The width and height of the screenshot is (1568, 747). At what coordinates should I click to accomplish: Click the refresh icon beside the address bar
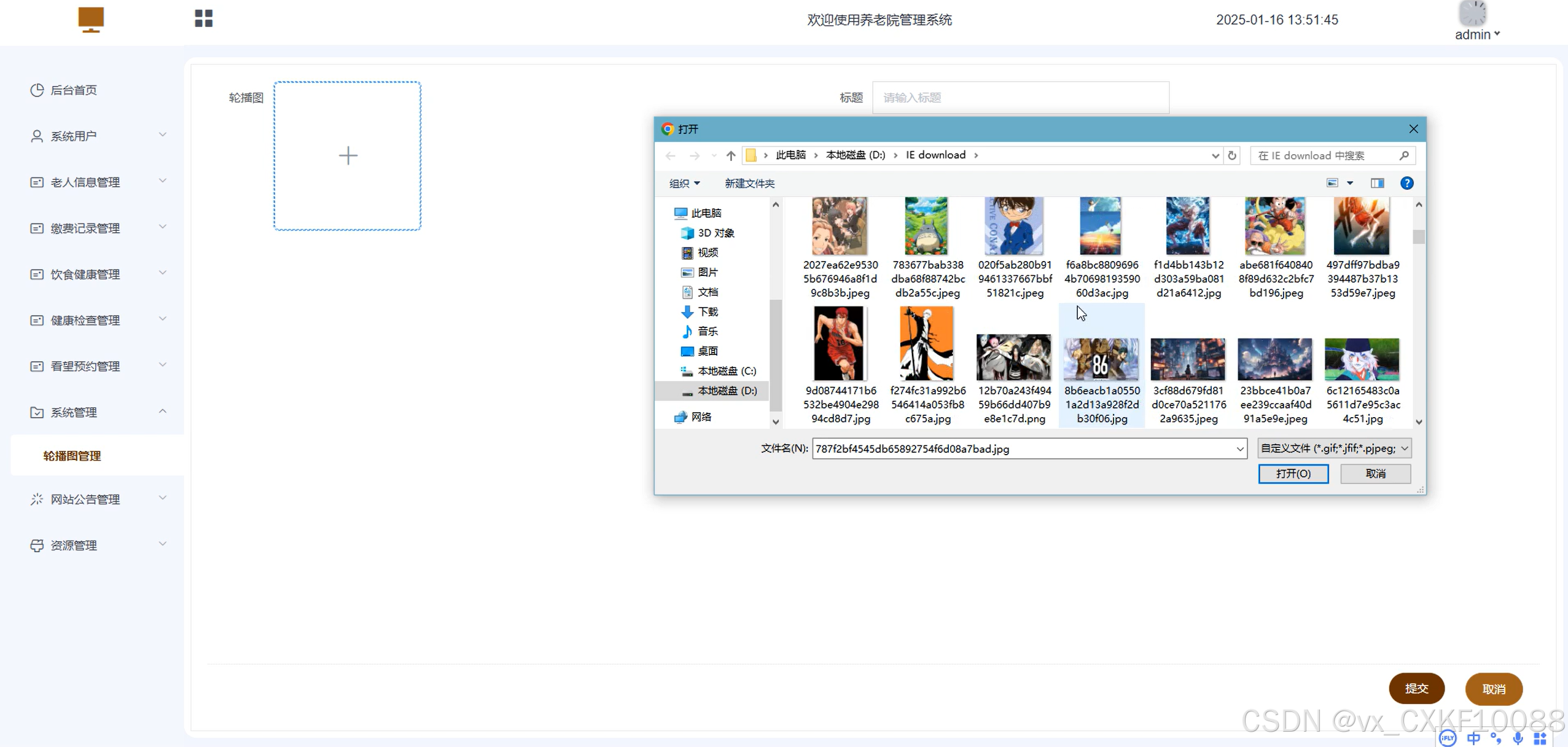1231,155
